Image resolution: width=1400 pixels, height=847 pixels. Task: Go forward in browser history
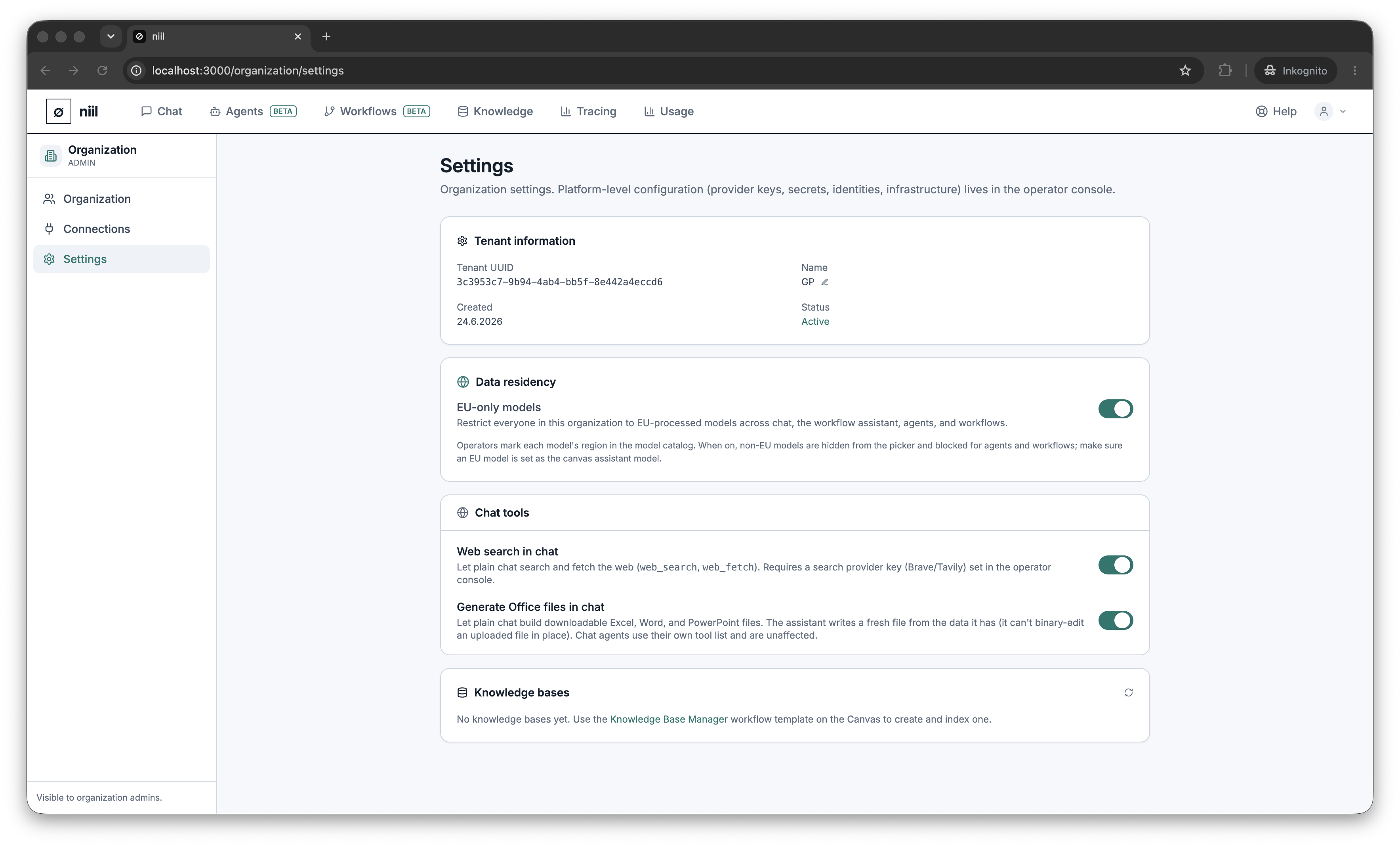[x=73, y=71]
